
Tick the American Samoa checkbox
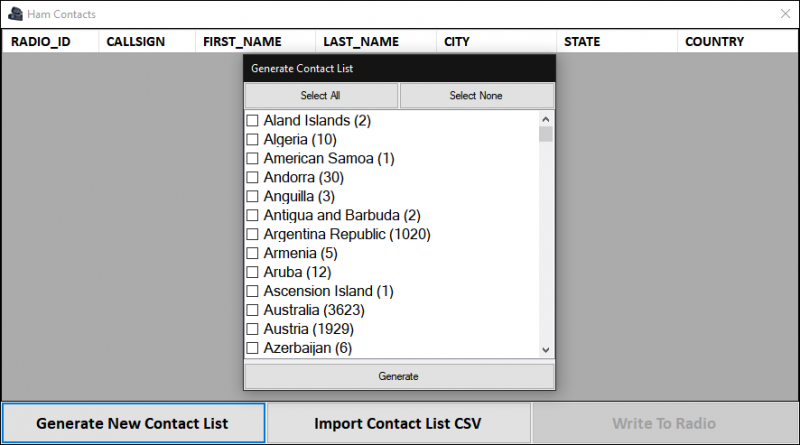coord(253,159)
